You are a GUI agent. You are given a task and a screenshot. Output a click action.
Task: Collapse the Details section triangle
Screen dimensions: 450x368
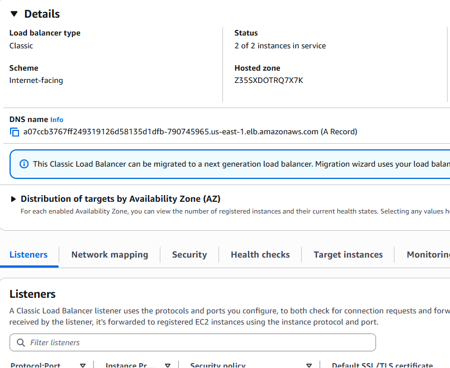point(14,14)
